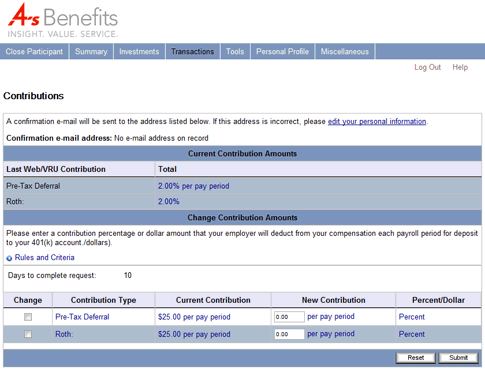Click the Reset button
Image resolution: width=485 pixels, height=376 pixels.
tap(416, 358)
